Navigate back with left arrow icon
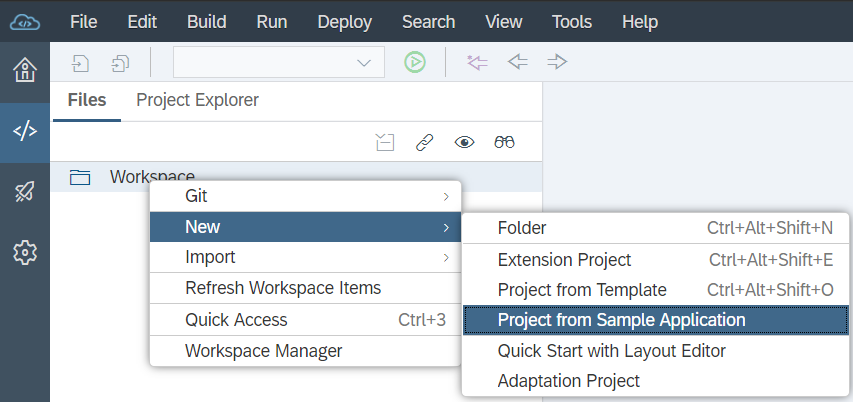The height and width of the screenshot is (402, 853). pyautogui.click(x=517, y=62)
